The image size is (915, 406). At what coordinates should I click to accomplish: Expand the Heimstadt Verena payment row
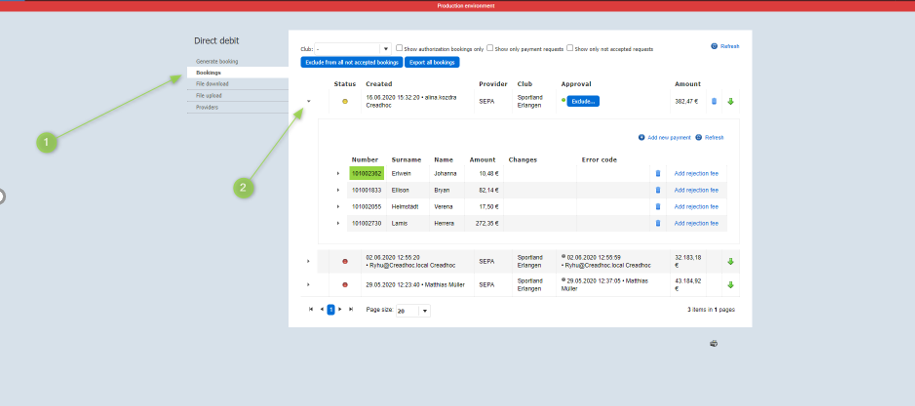point(338,206)
